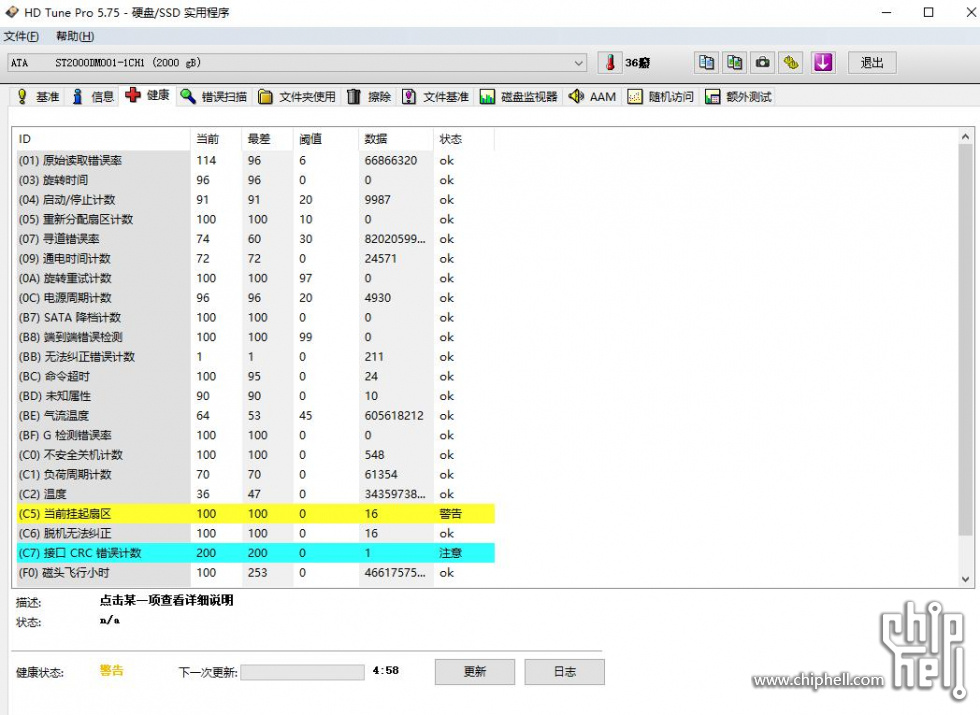The height and width of the screenshot is (715, 980).
Task: Click the HD Tune app title icon
Action: tap(12, 12)
